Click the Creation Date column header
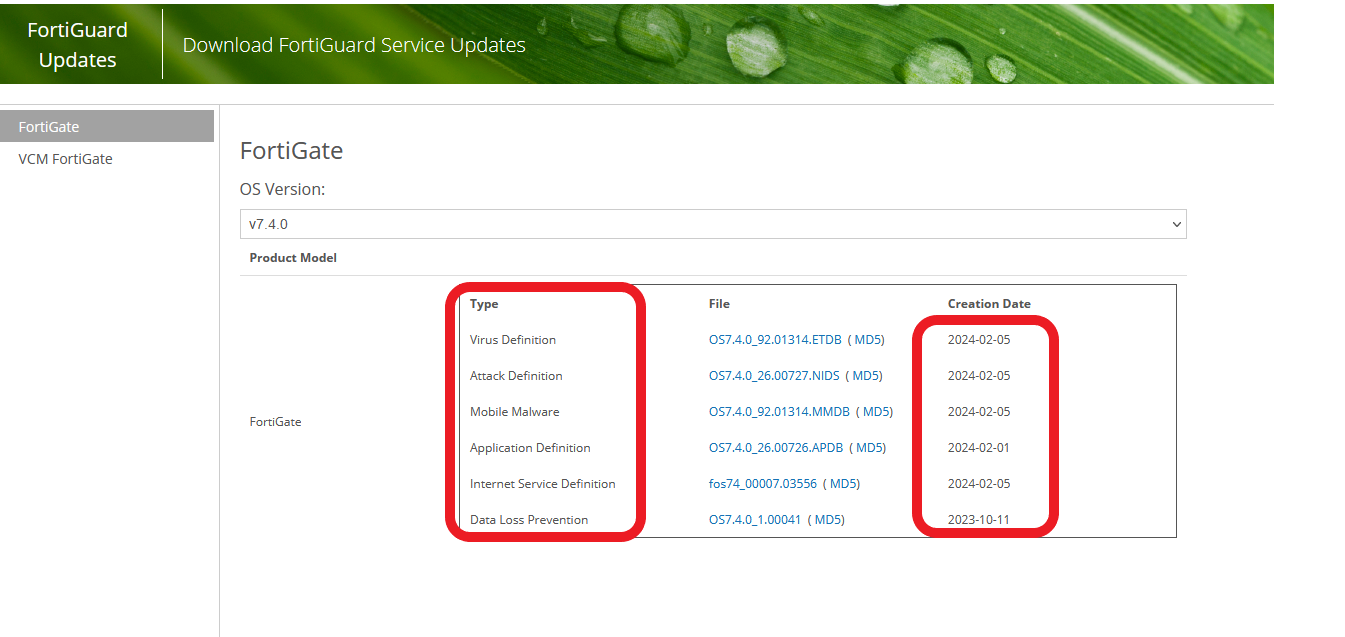Screen dimensions: 1345x637 pyautogui.click(x=989, y=304)
